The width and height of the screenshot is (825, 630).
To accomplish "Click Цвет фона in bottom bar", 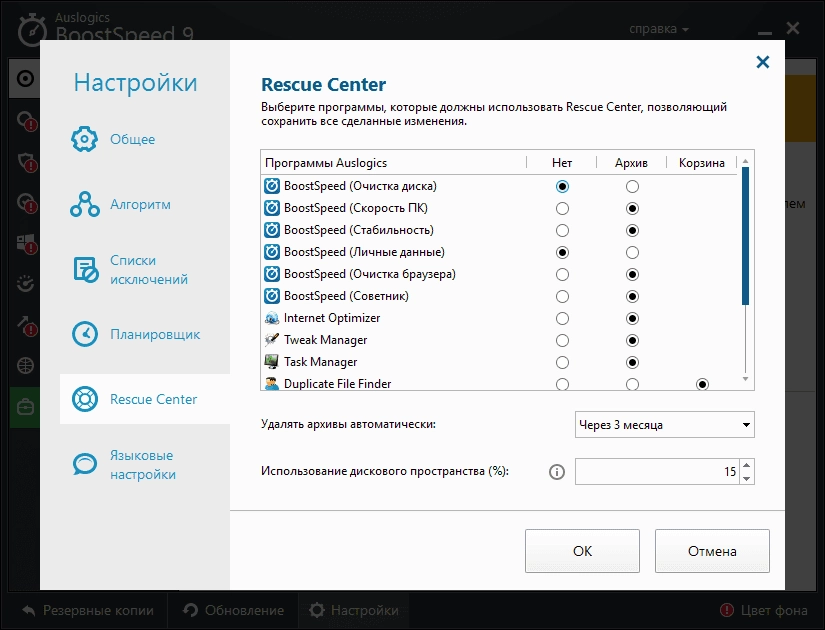I will click(763, 611).
